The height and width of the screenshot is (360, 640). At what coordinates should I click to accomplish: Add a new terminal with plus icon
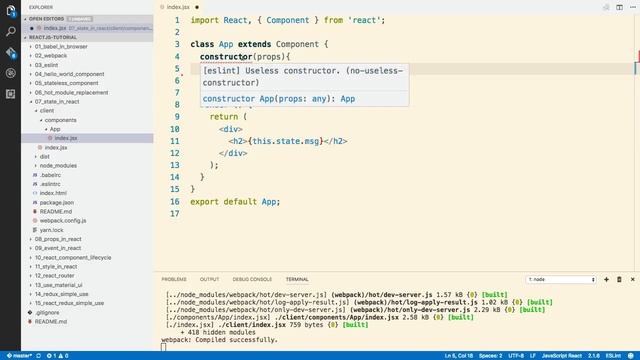pyautogui.click(x=606, y=280)
